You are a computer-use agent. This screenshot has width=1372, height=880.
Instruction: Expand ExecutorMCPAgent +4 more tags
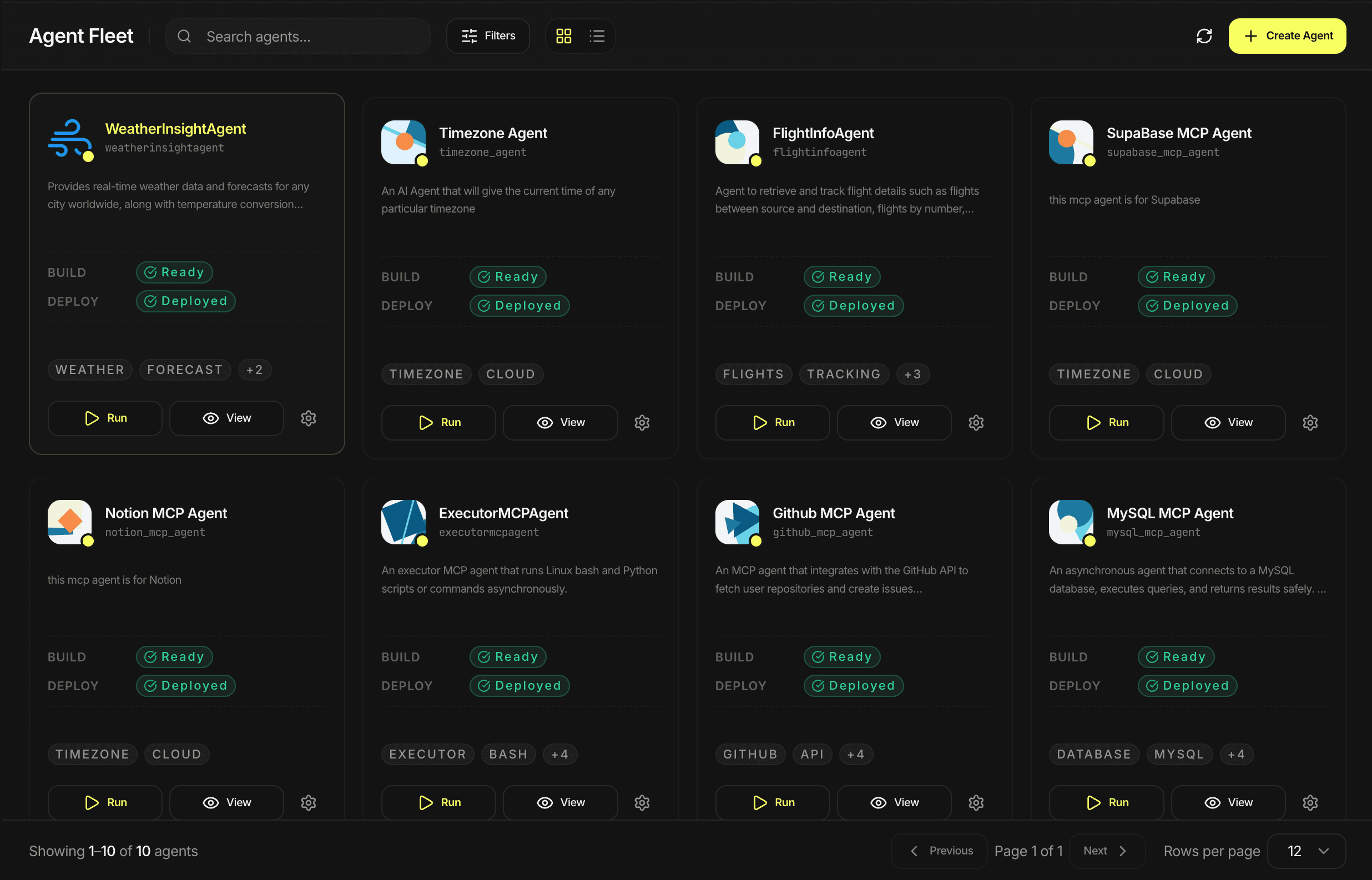[x=560, y=755]
